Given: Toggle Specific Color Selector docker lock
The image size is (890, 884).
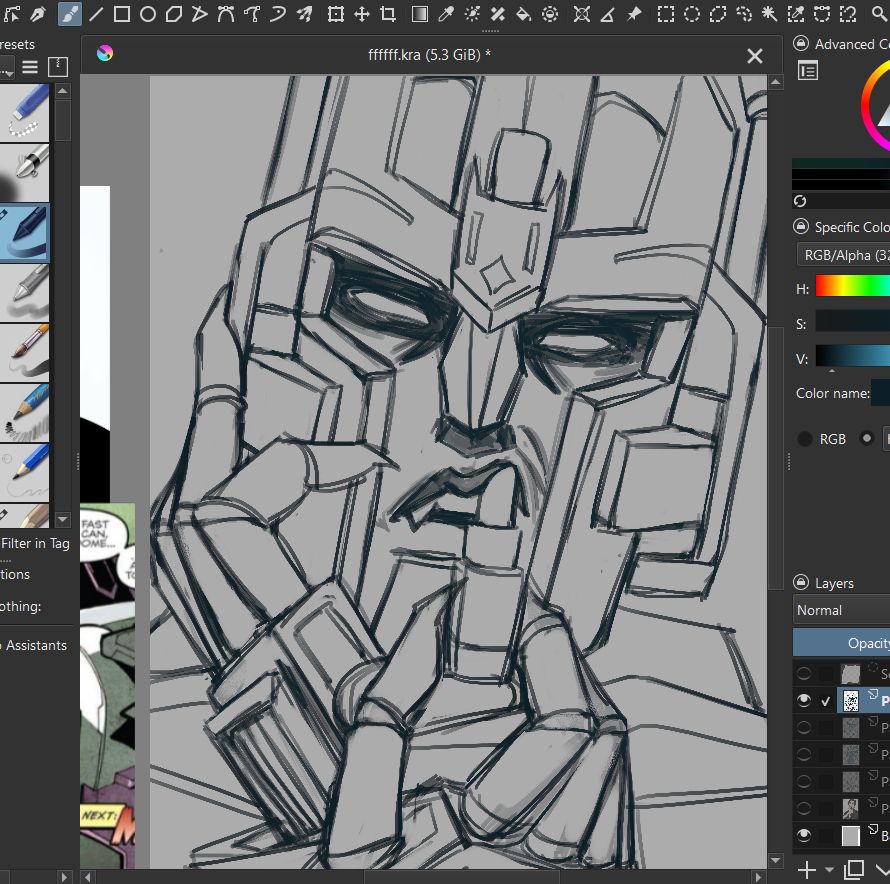Looking at the screenshot, I should (x=801, y=227).
